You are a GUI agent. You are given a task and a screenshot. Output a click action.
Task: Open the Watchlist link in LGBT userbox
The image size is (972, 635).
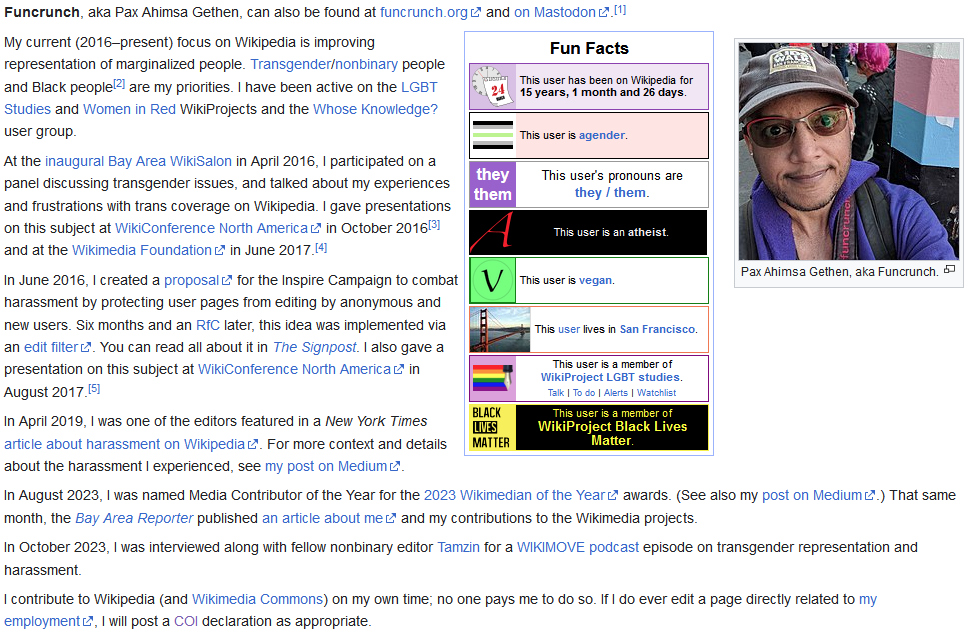[656, 393]
